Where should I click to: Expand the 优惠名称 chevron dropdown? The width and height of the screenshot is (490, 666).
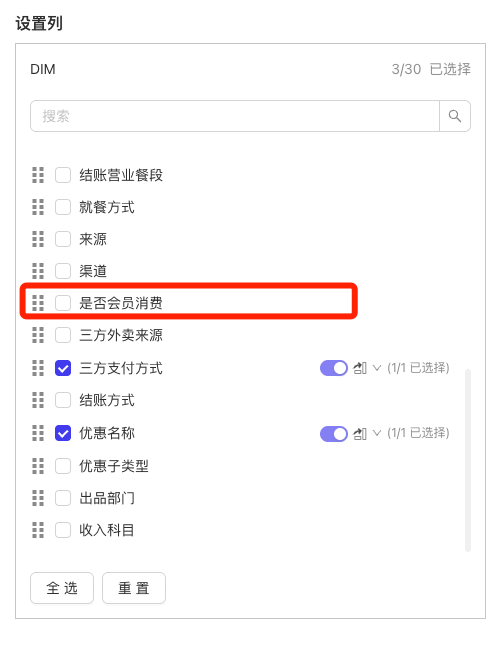coord(377,433)
